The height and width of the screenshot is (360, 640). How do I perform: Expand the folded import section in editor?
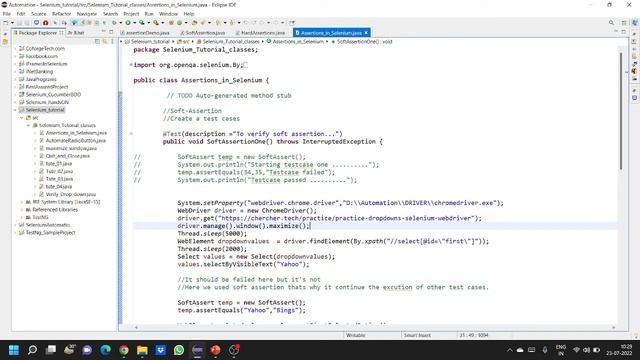[x=131, y=65]
